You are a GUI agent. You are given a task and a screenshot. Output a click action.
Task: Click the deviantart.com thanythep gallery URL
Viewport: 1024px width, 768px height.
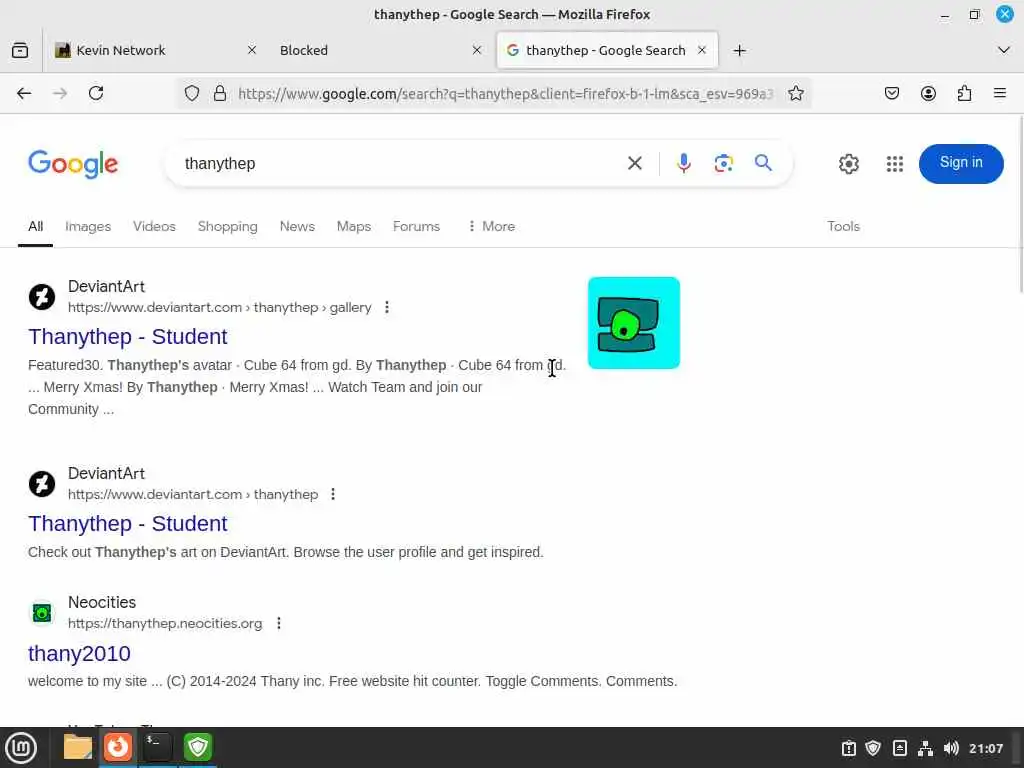[x=219, y=307]
